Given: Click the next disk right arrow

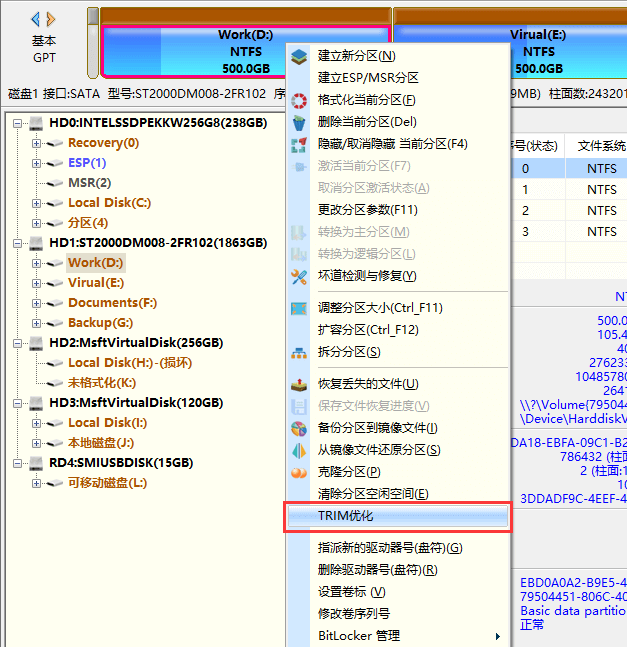Looking at the screenshot, I should tap(51, 19).
